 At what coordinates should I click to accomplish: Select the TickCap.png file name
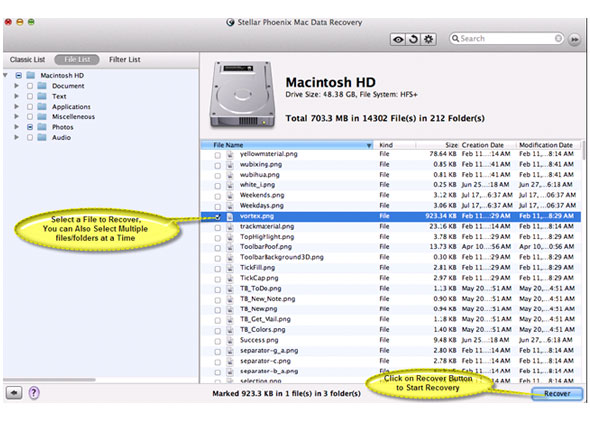point(259,278)
